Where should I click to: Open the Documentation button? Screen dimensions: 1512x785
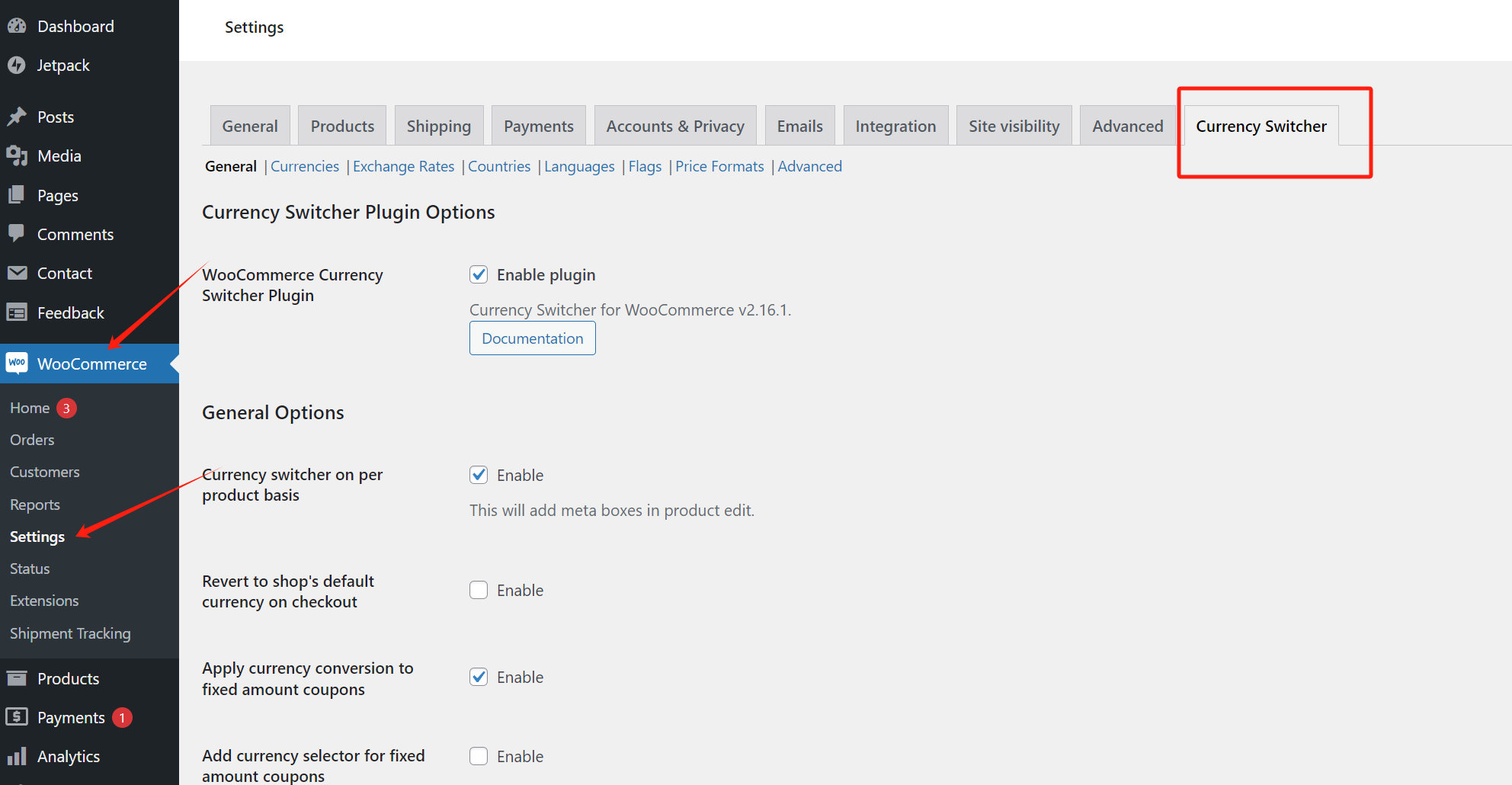click(533, 338)
